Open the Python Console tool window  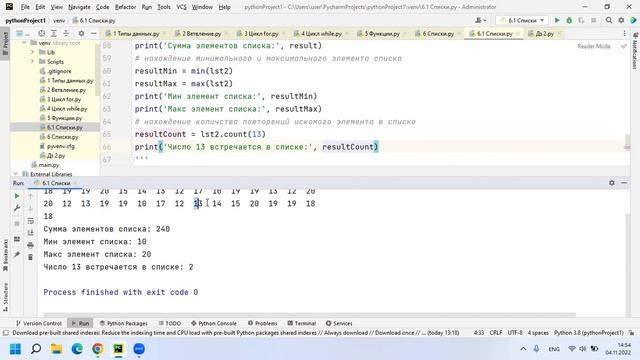pyautogui.click(x=213, y=323)
